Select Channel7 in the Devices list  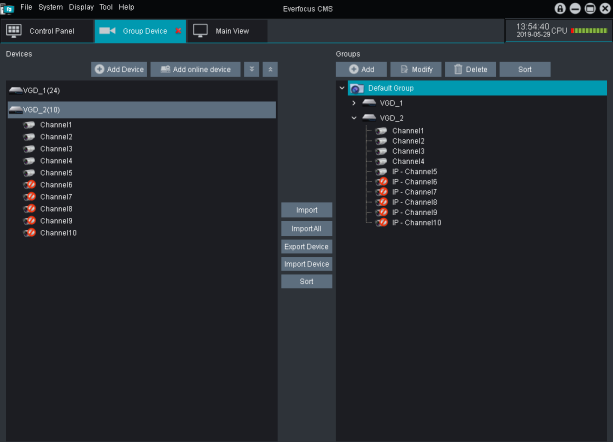[x=56, y=197]
